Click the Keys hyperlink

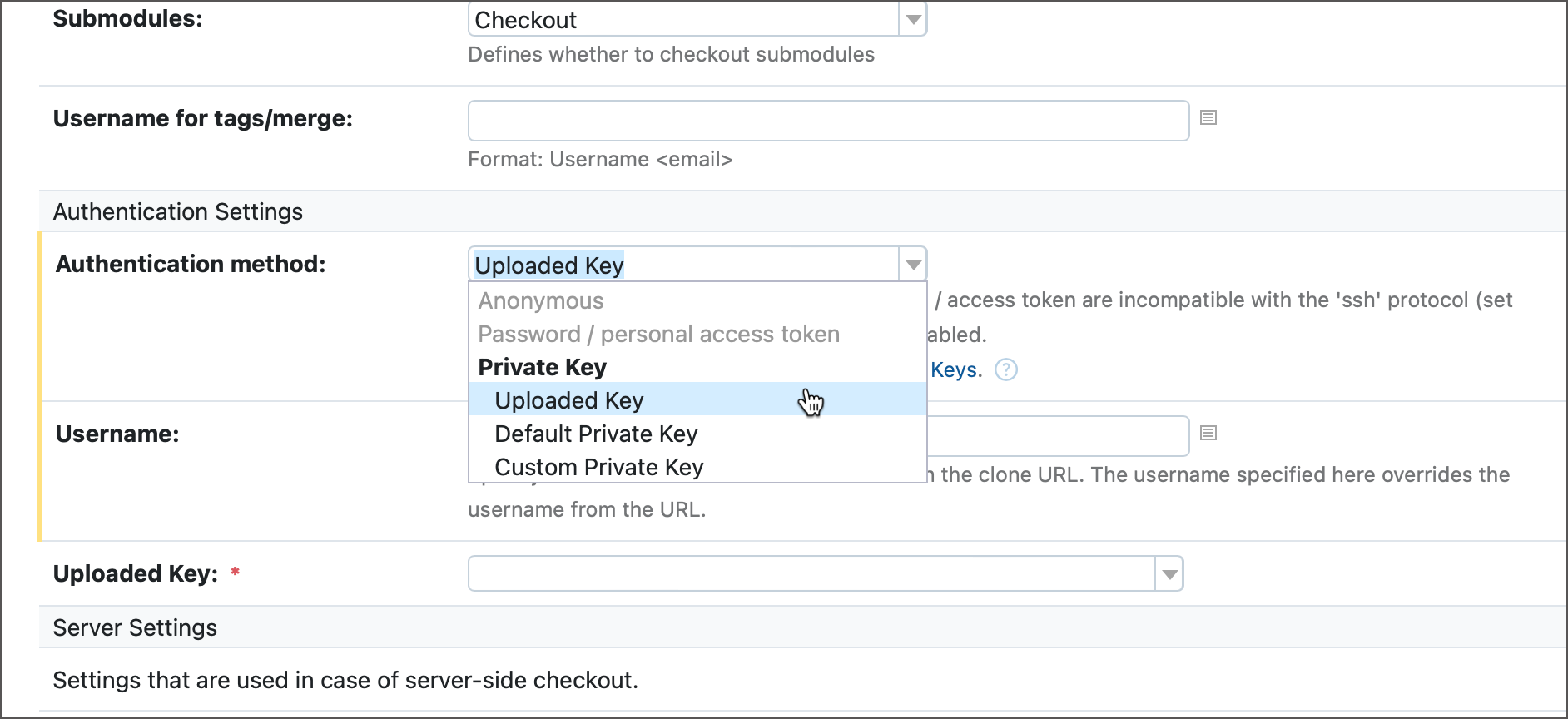[955, 370]
